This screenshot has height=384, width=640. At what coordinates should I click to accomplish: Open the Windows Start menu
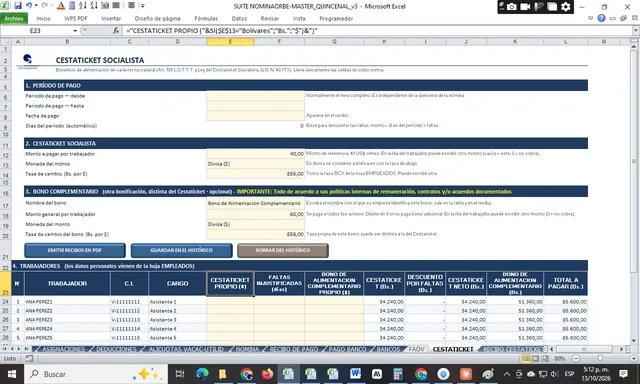click(x=12, y=374)
